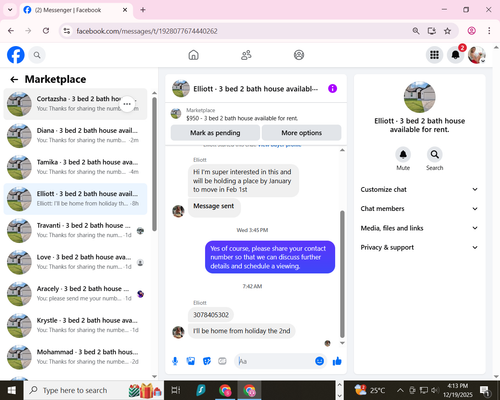Viewport: 500px width, 400px height.
Task: Click the message thread scrollbar
Action: 342,274
